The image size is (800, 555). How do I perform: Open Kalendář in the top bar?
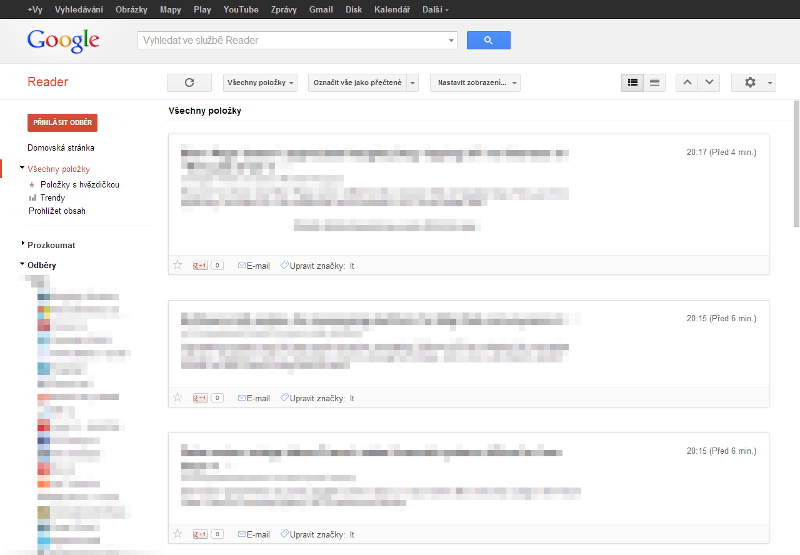(392, 10)
